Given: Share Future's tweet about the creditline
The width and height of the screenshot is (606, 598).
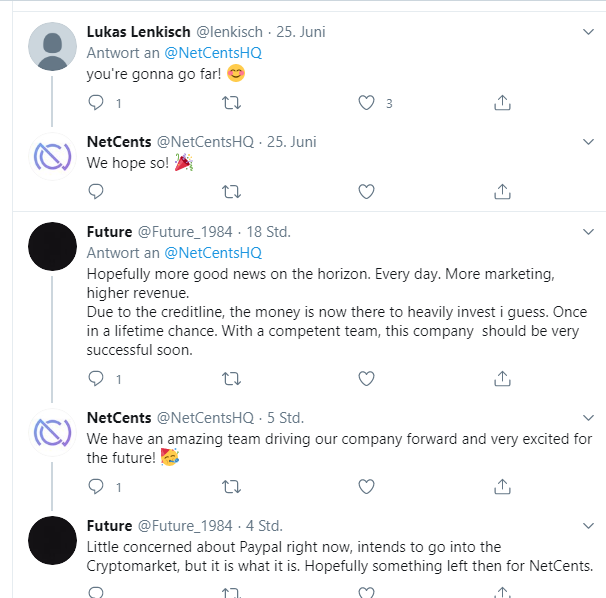Looking at the screenshot, I should (x=503, y=378).
